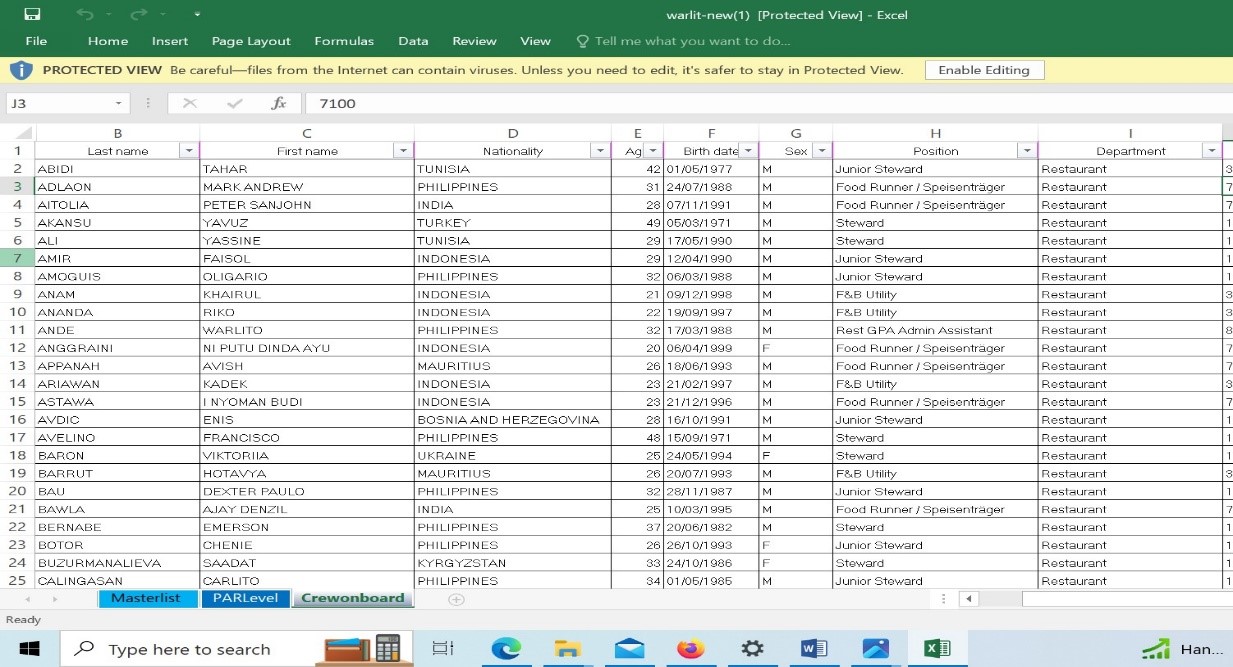Open the Last name filter dropdown

(188, 151)
